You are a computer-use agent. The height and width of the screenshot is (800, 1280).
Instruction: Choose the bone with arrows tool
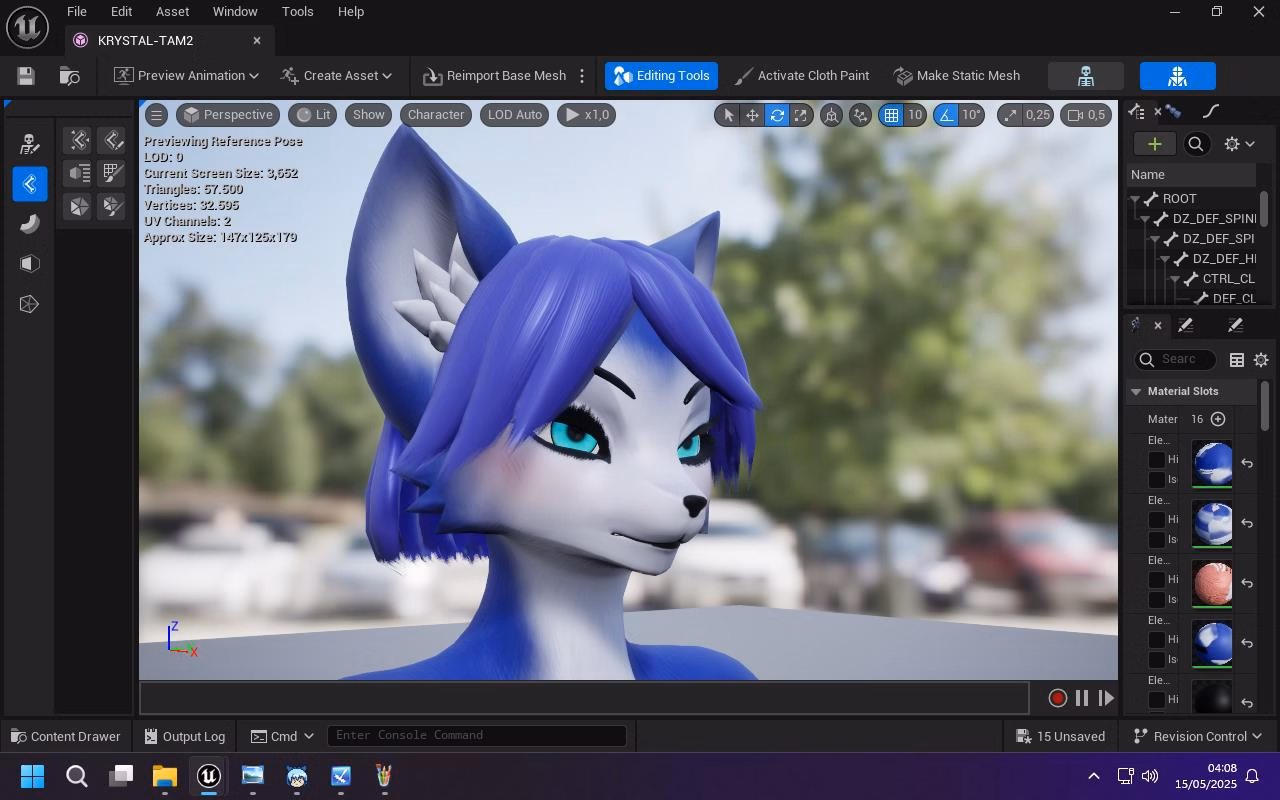79,140
